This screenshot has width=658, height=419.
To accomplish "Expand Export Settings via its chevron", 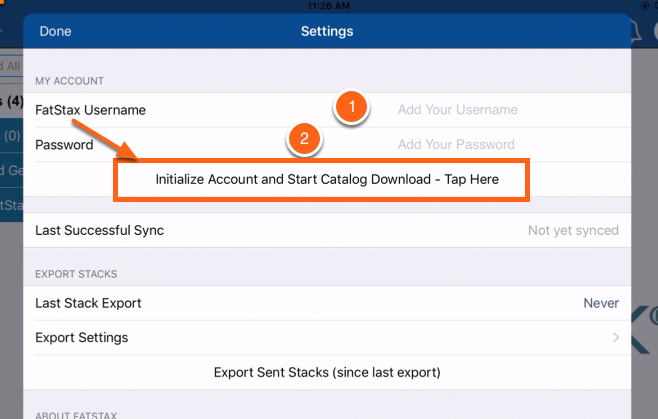I will pyautogui.click(x=616, y=338).
